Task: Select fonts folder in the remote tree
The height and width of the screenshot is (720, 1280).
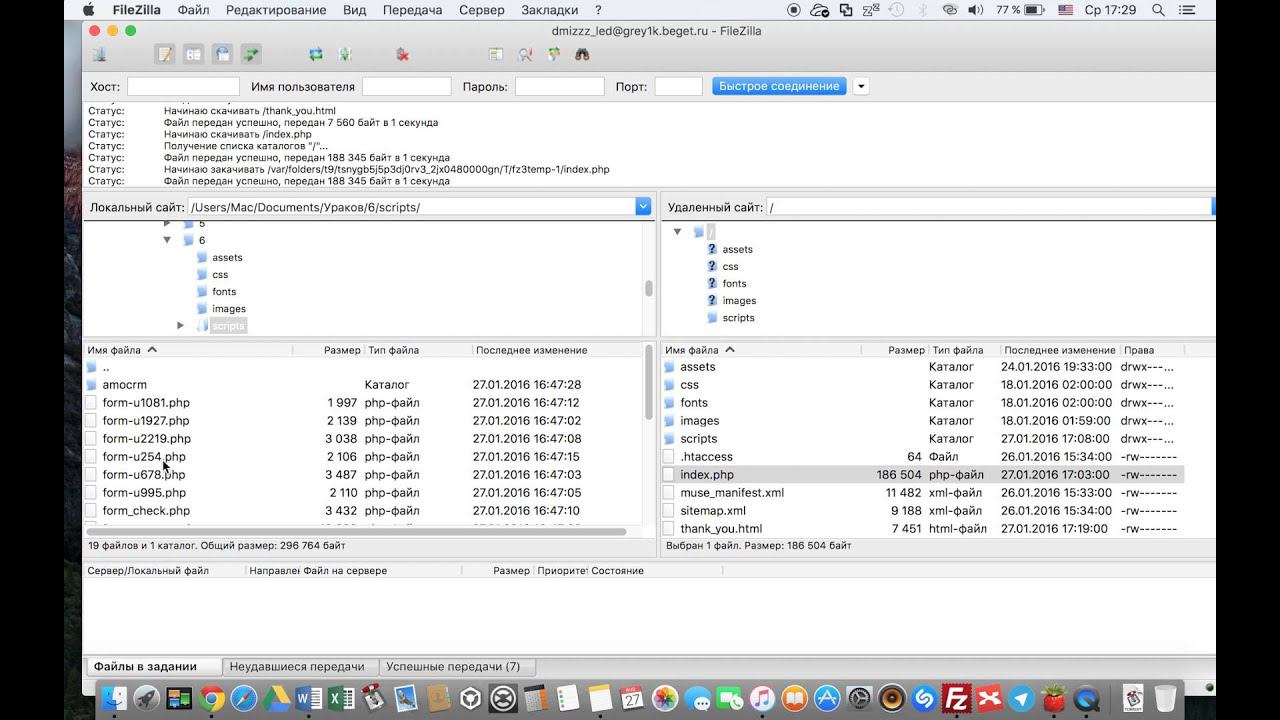Action: coord(734,284)
